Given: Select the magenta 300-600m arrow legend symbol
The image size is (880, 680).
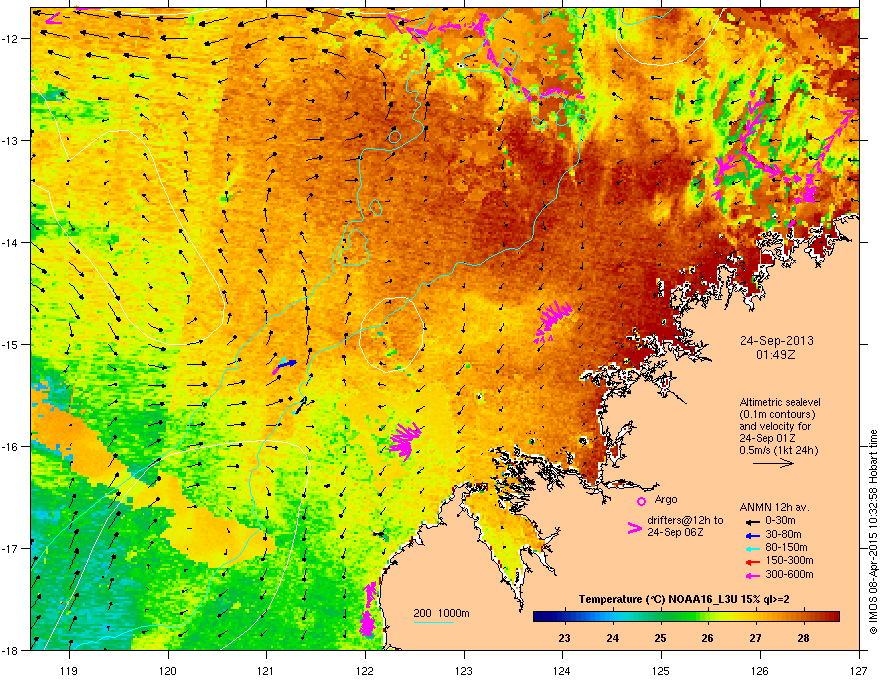Looking at the screenshot, I should click(751, 576).
